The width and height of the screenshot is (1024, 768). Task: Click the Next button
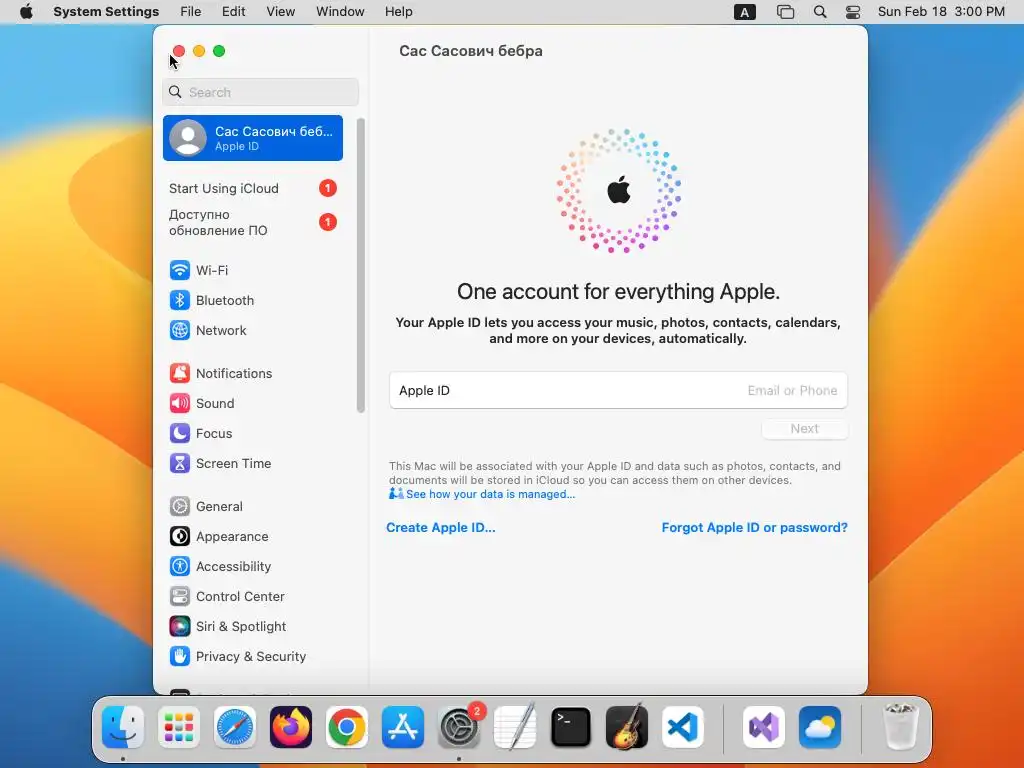pyautogui.click(x=805, y=428)
